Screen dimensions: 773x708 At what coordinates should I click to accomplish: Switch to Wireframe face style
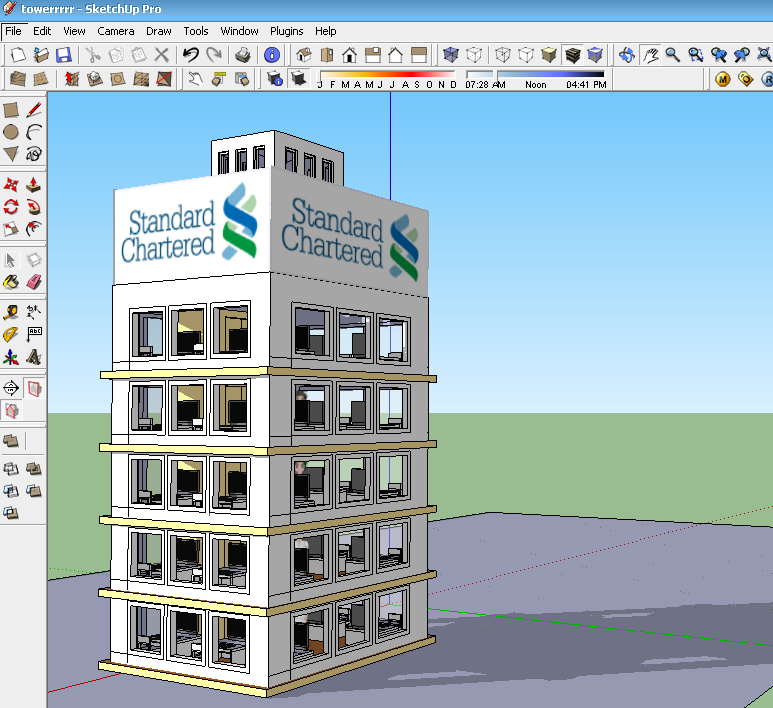pos(503,55)
